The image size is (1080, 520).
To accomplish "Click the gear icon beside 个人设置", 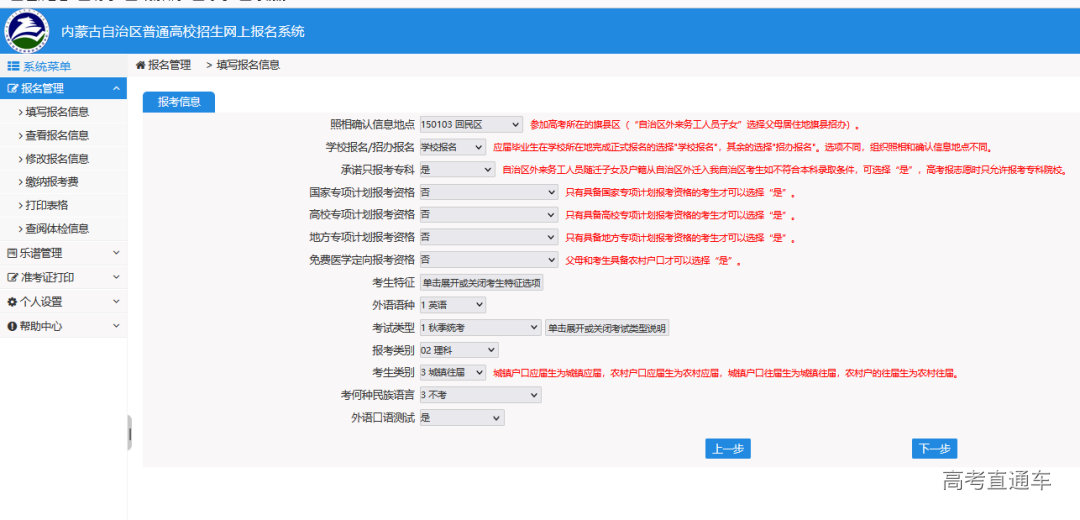I will tap(12, 302).
